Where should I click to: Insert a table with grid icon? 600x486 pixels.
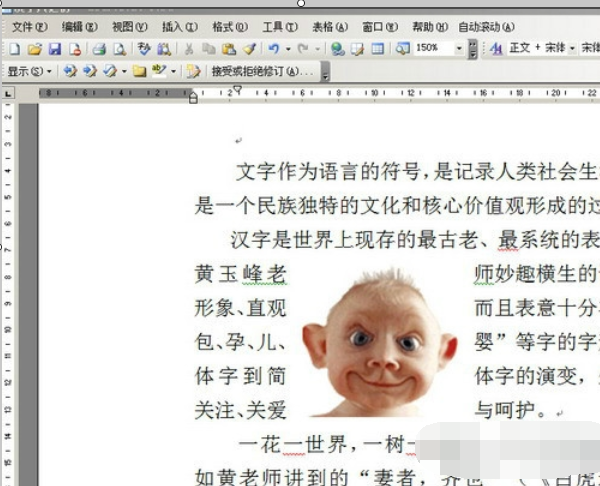tap(378, 49)
